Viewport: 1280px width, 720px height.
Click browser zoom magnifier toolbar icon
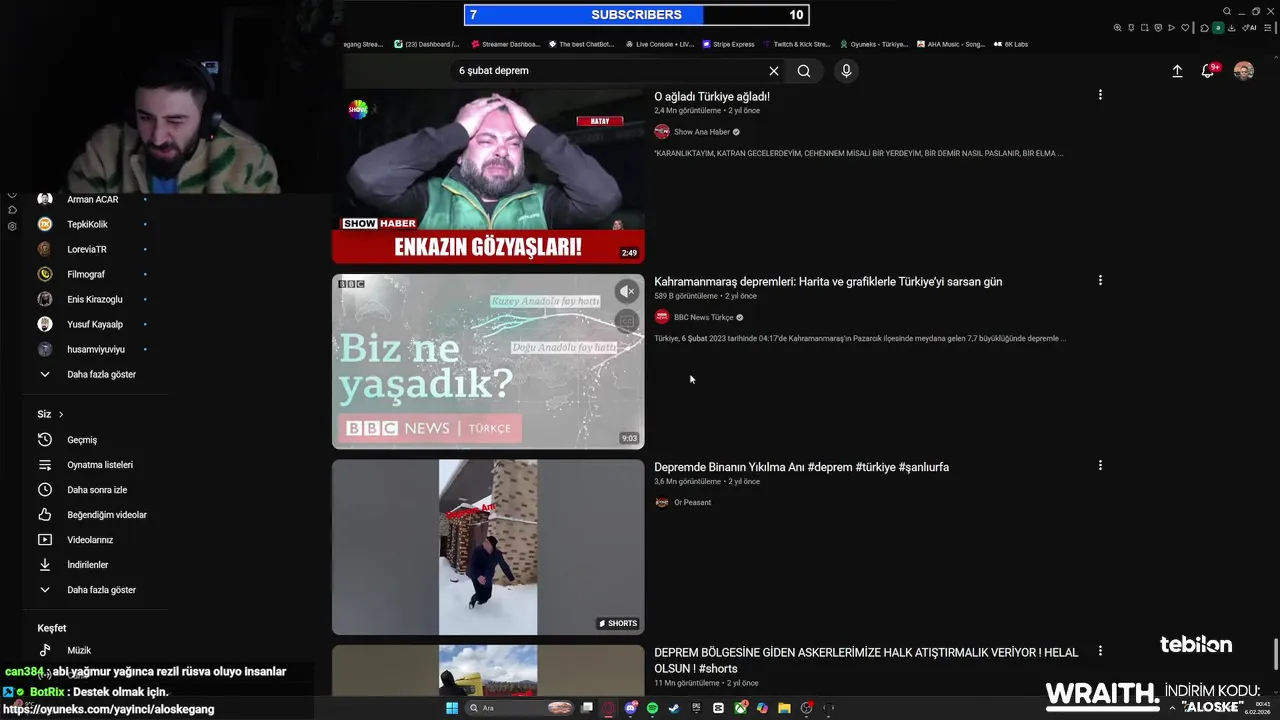(x=1117, y=27)
